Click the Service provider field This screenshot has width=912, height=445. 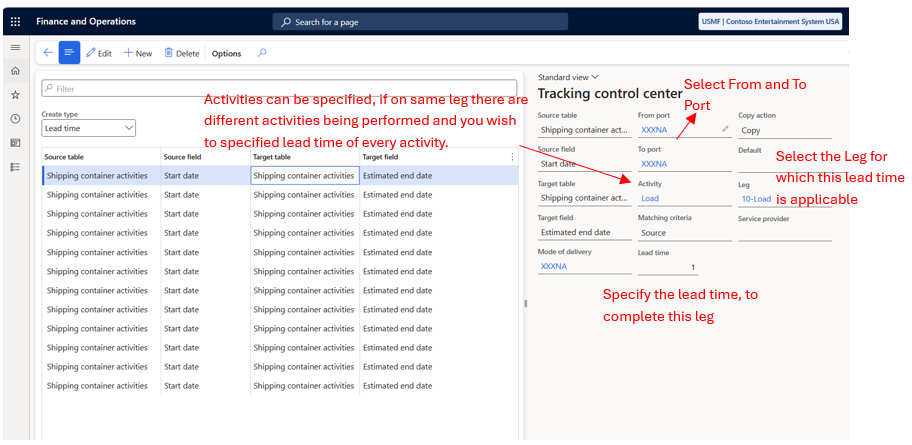point(785,233)
